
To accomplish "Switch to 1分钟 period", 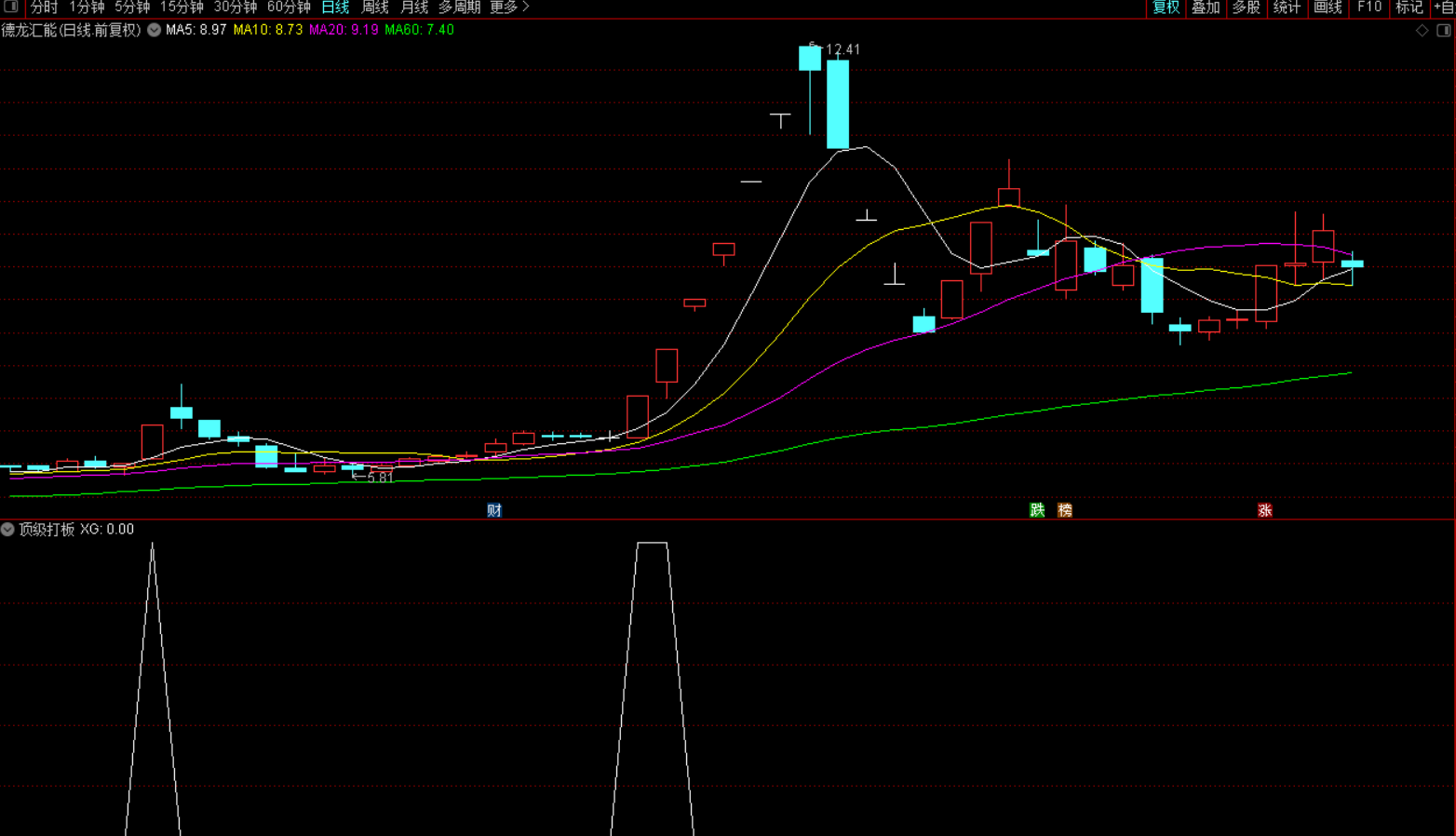I will point(87,7).
